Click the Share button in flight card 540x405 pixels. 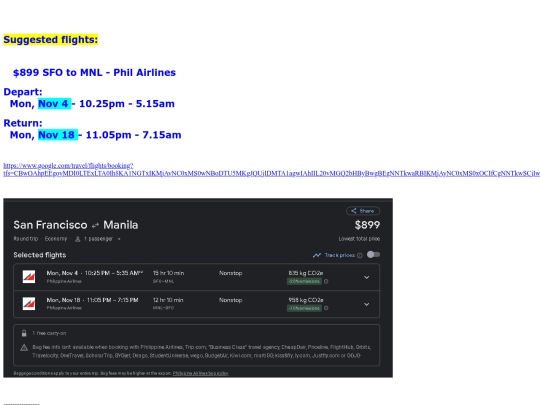[x=363, y=211]
